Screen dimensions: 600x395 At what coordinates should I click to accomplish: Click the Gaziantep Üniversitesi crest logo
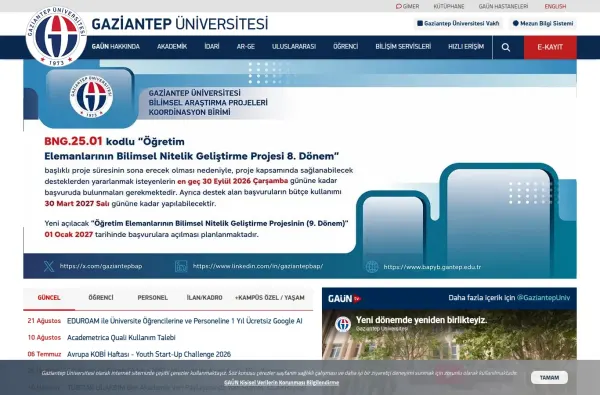coord(56,36)
